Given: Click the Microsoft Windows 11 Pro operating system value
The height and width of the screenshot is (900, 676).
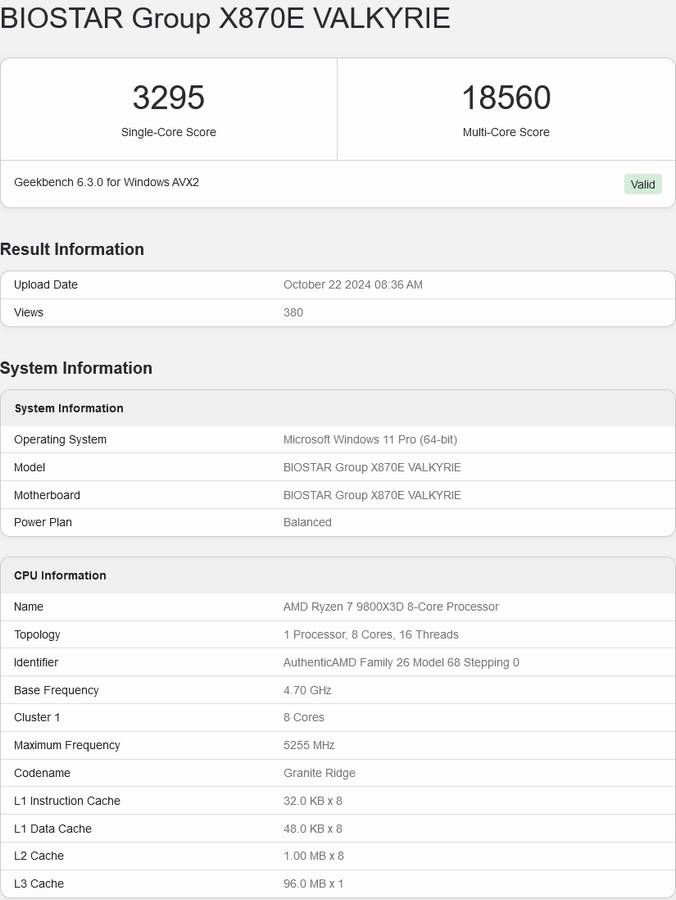Looking at the screenshot, I should [x=370, y=440].
